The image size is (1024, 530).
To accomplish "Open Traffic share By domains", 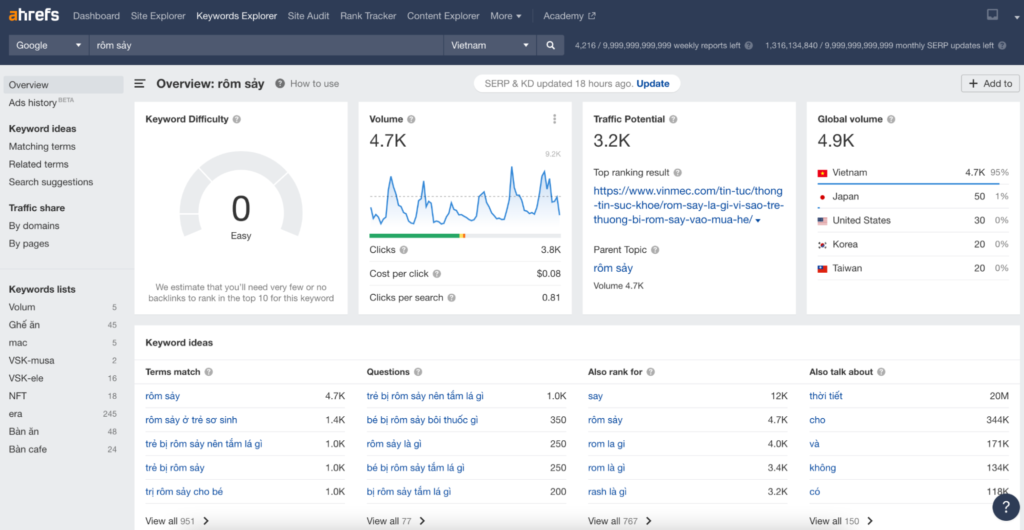I will [34, 226].
